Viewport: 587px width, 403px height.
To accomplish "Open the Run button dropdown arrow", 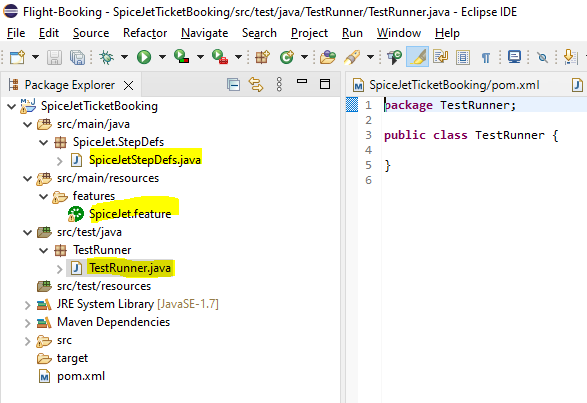I will [x=162, y=57].
